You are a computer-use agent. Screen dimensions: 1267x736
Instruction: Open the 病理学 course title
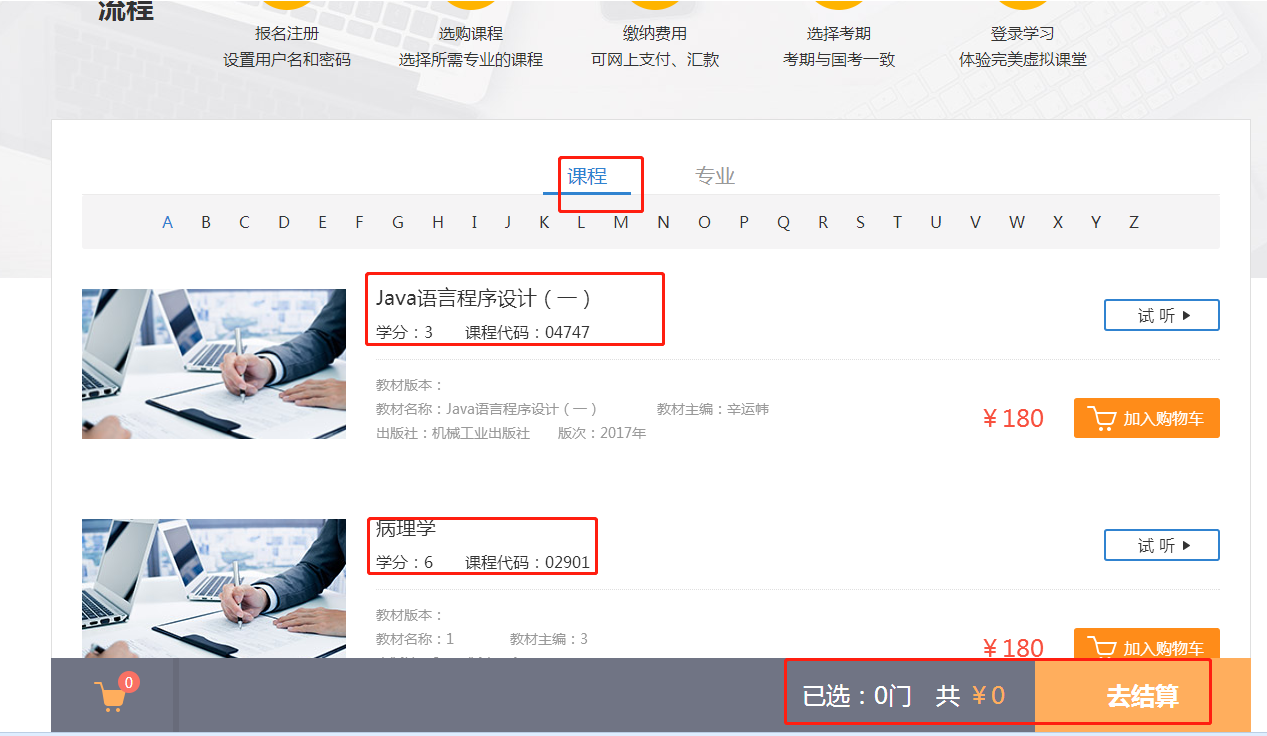(x=406, y=528)
